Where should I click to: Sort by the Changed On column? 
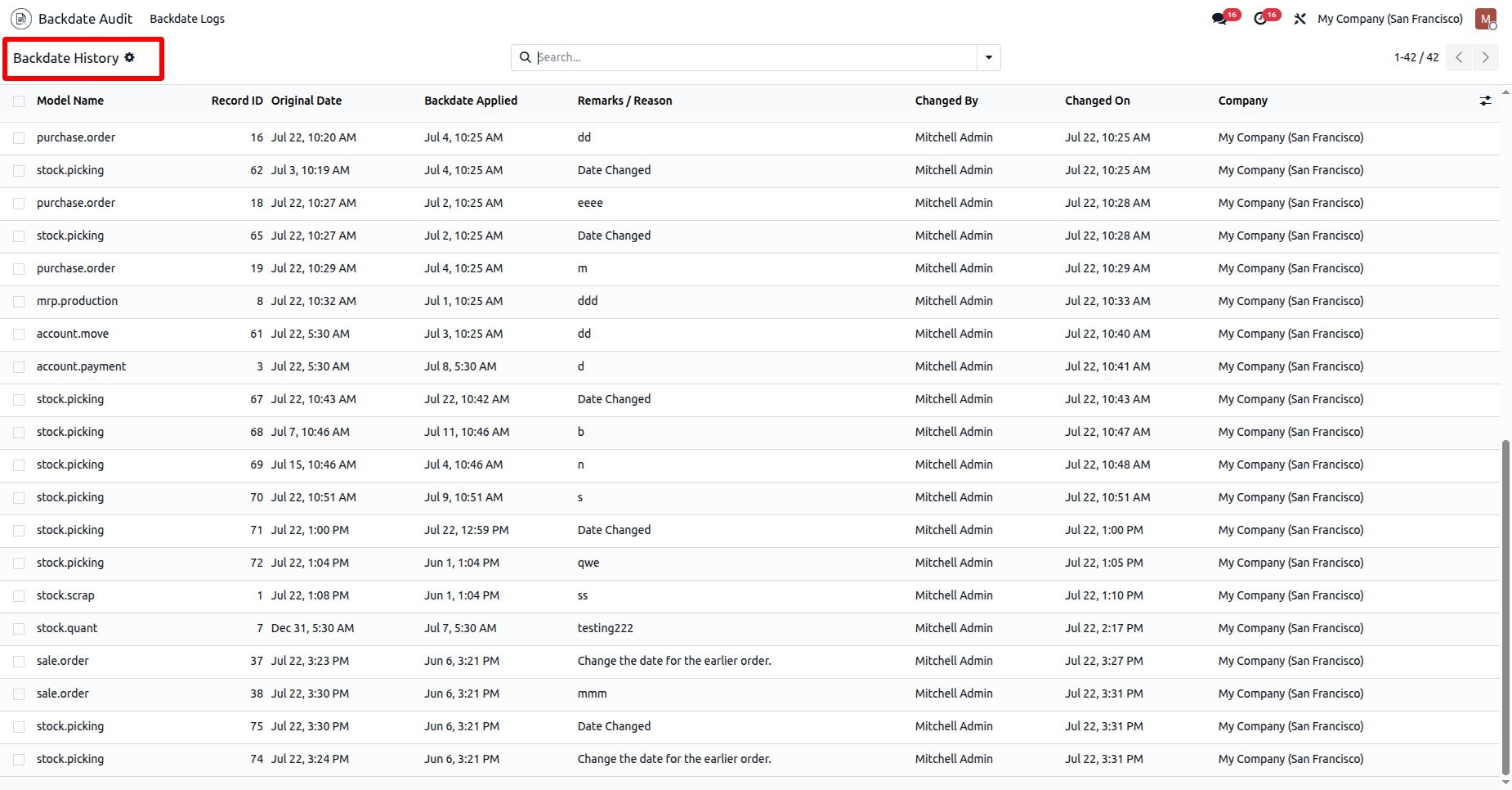1098,101
